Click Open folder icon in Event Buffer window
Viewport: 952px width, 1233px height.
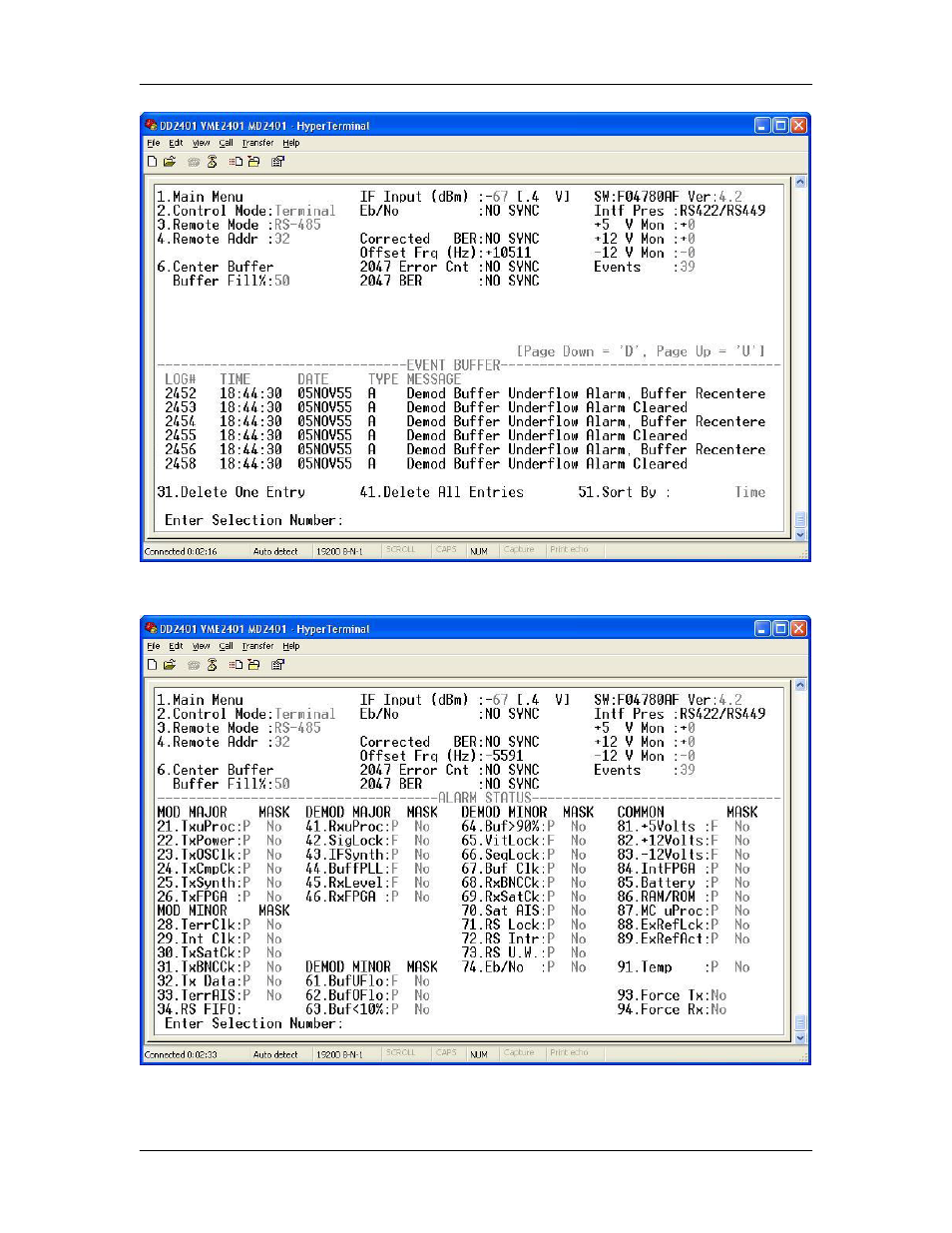pyautogui.click(x=170, y=161)
